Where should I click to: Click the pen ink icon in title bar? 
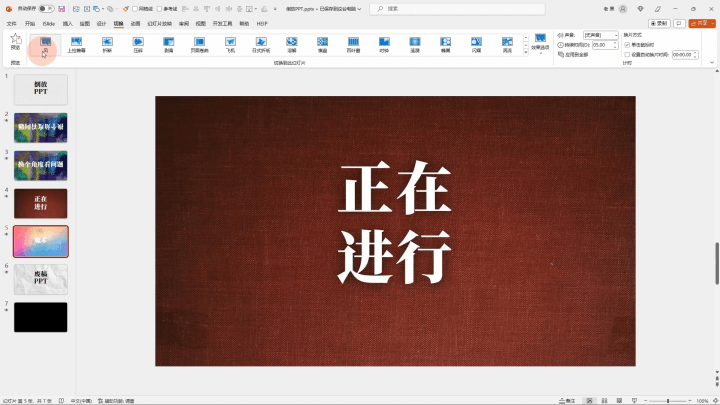pyautogui.click(x=658, y=9)
